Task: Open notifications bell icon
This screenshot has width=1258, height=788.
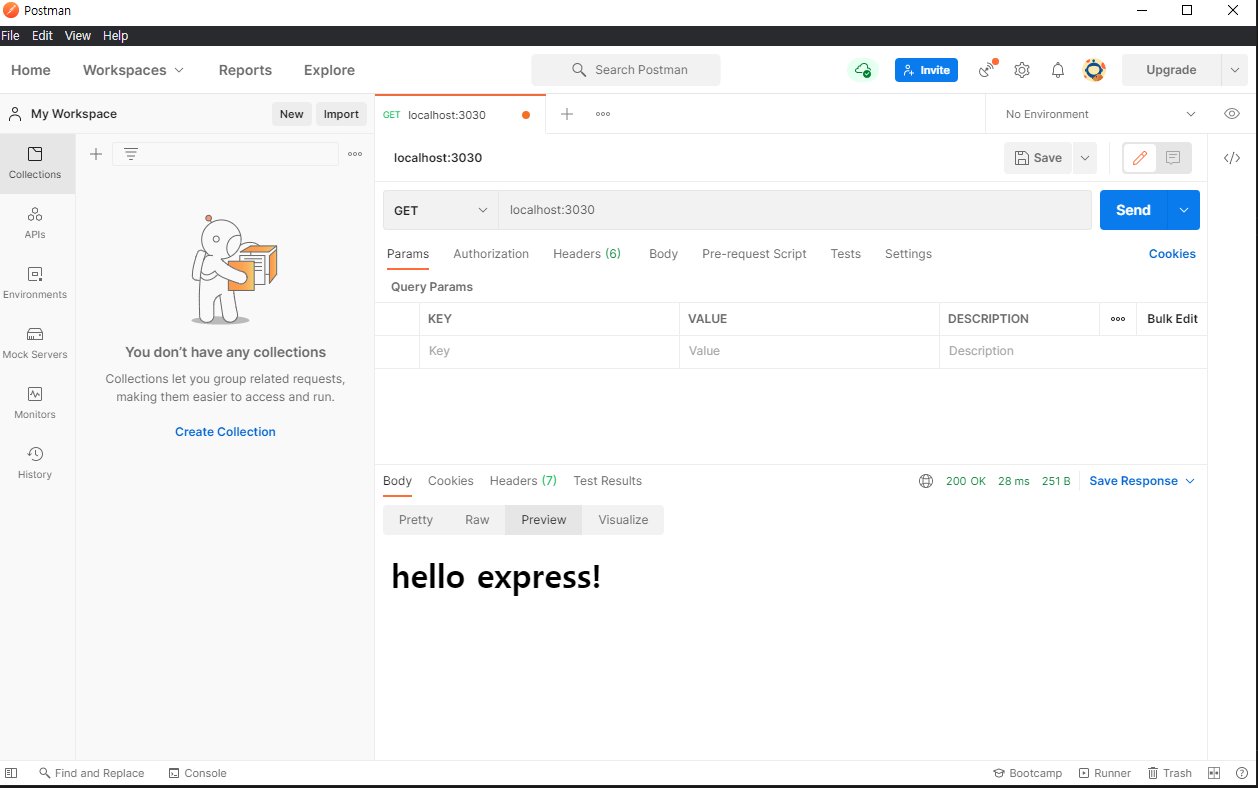Action: [1058, 70]
